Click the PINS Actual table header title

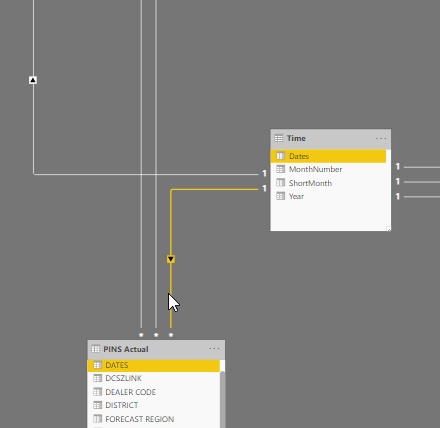(x=126, y=349)
